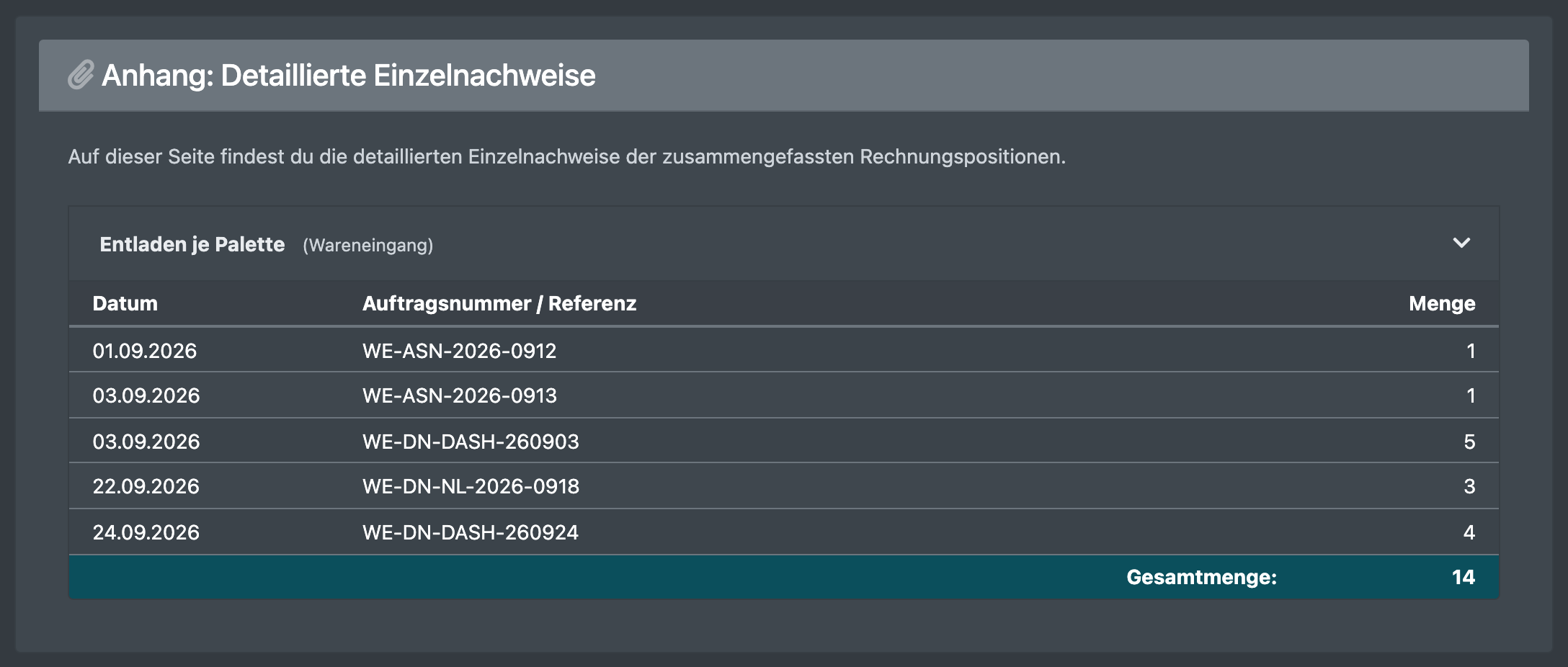Select reference WE-DN-DASH-260903
The height and width of the screenshot is (667, 1568).
(471, 442)
